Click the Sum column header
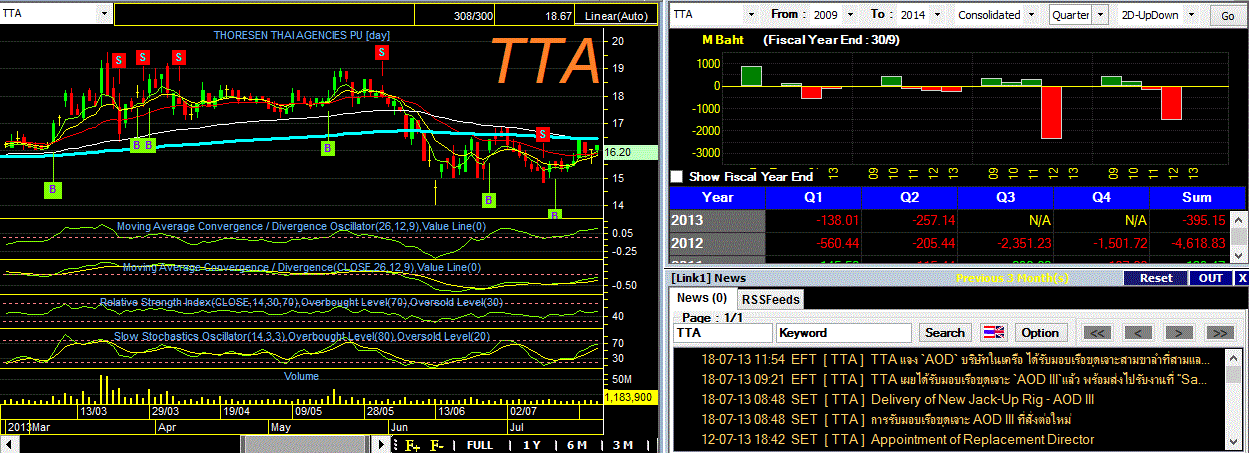Screen dimensions: 1254x453 1196,198
